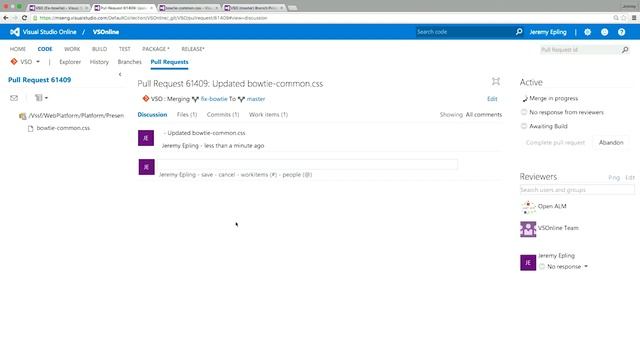
Task: Open the No response vote dropdown
Action: point(586,267)
